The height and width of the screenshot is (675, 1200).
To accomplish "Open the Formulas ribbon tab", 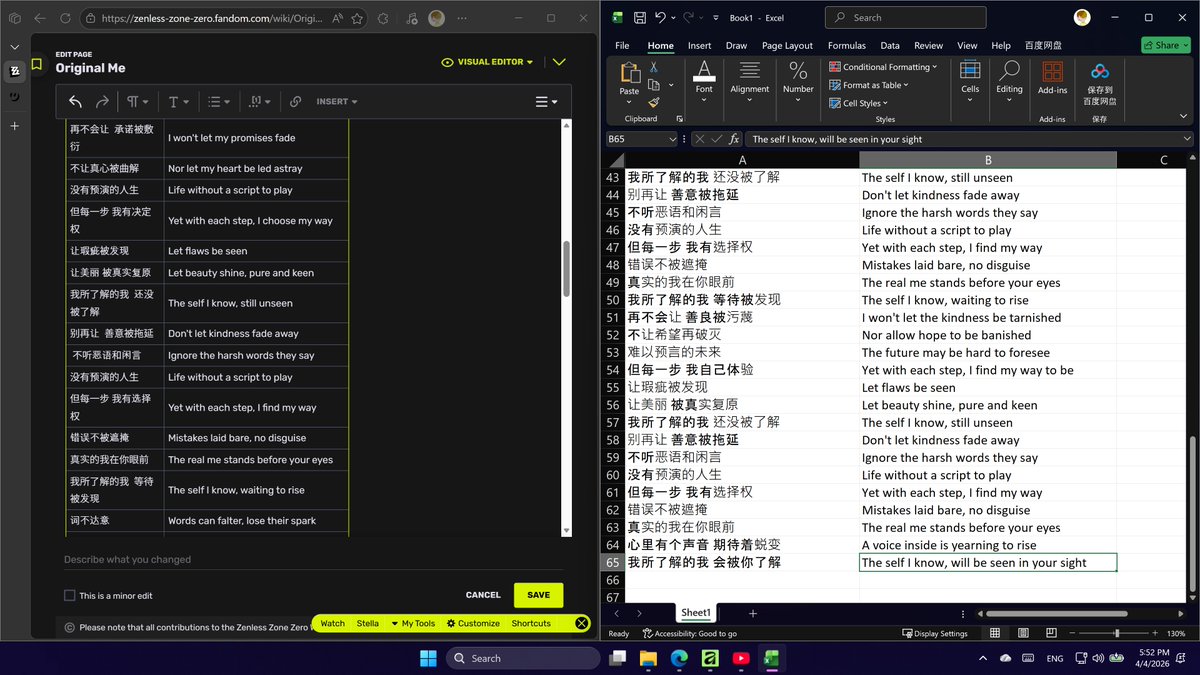I will [846, 45].
